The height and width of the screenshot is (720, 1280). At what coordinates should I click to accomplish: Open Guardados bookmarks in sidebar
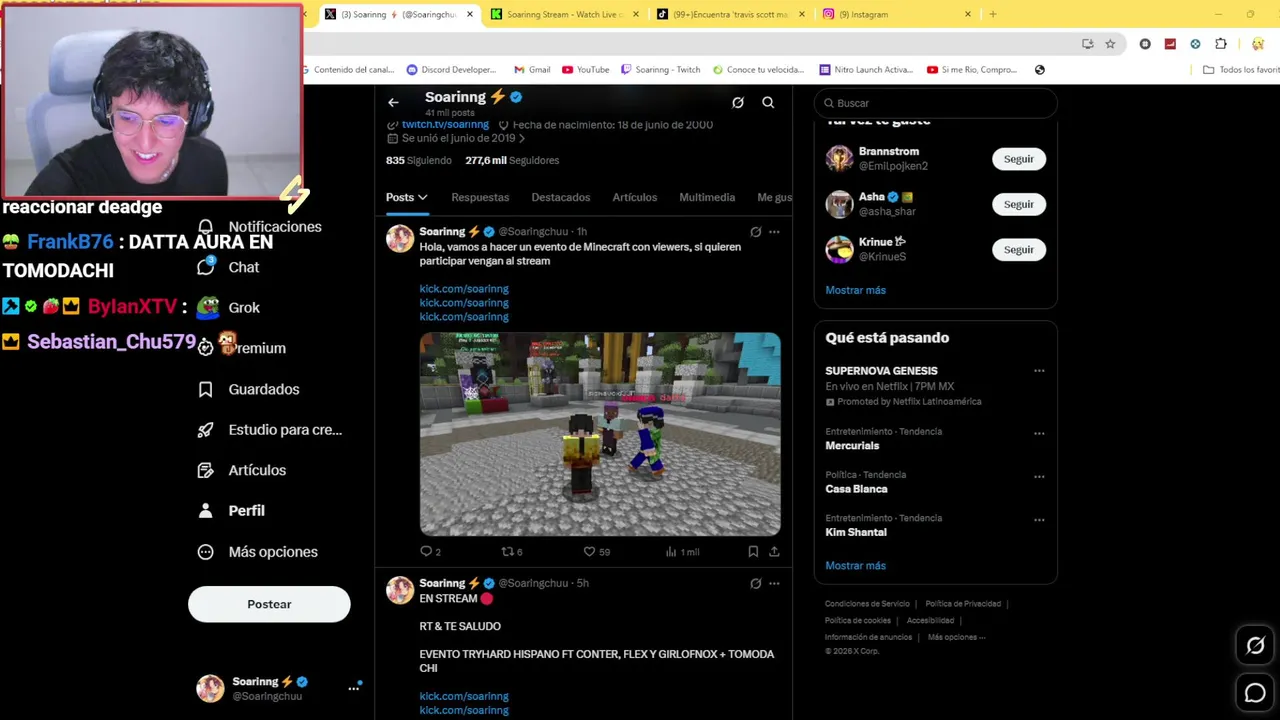pyautogui.click(x=249, y=389)
